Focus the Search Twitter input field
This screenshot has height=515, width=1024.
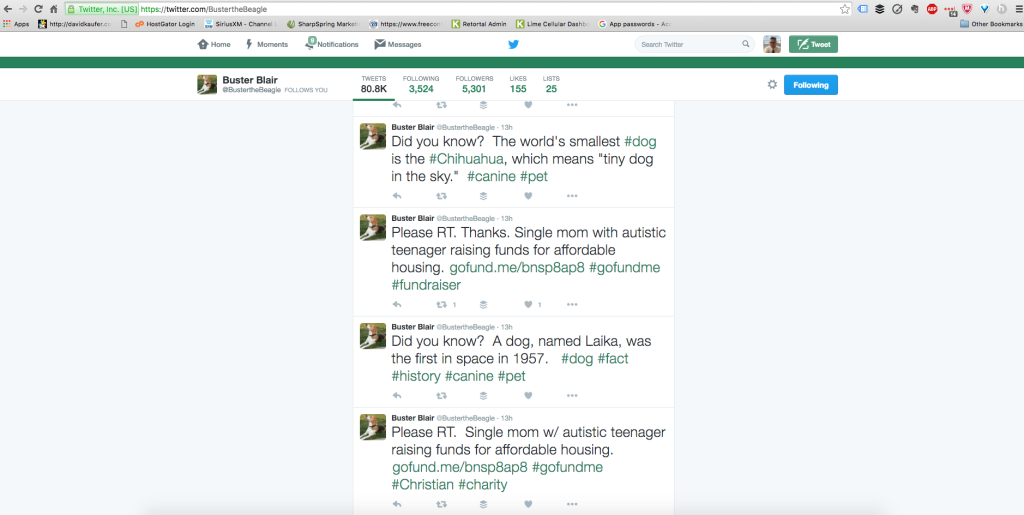[688, 44]
